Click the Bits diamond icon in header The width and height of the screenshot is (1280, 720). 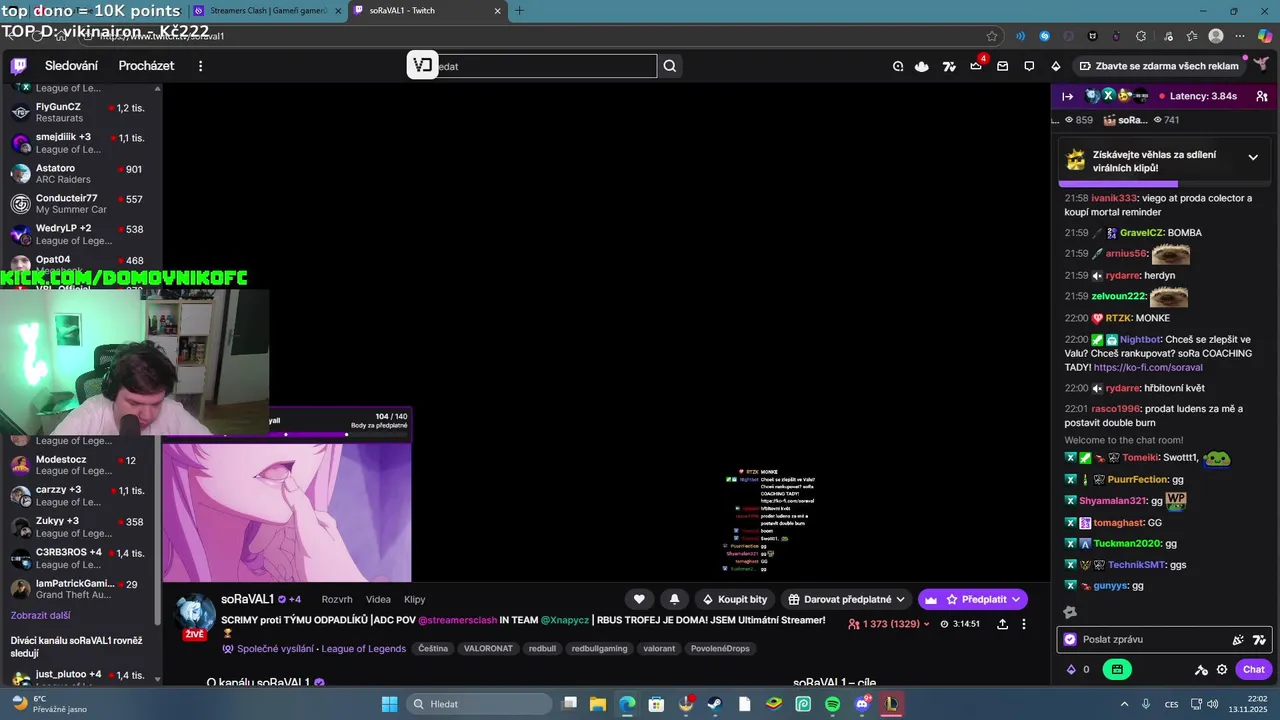1056,66
